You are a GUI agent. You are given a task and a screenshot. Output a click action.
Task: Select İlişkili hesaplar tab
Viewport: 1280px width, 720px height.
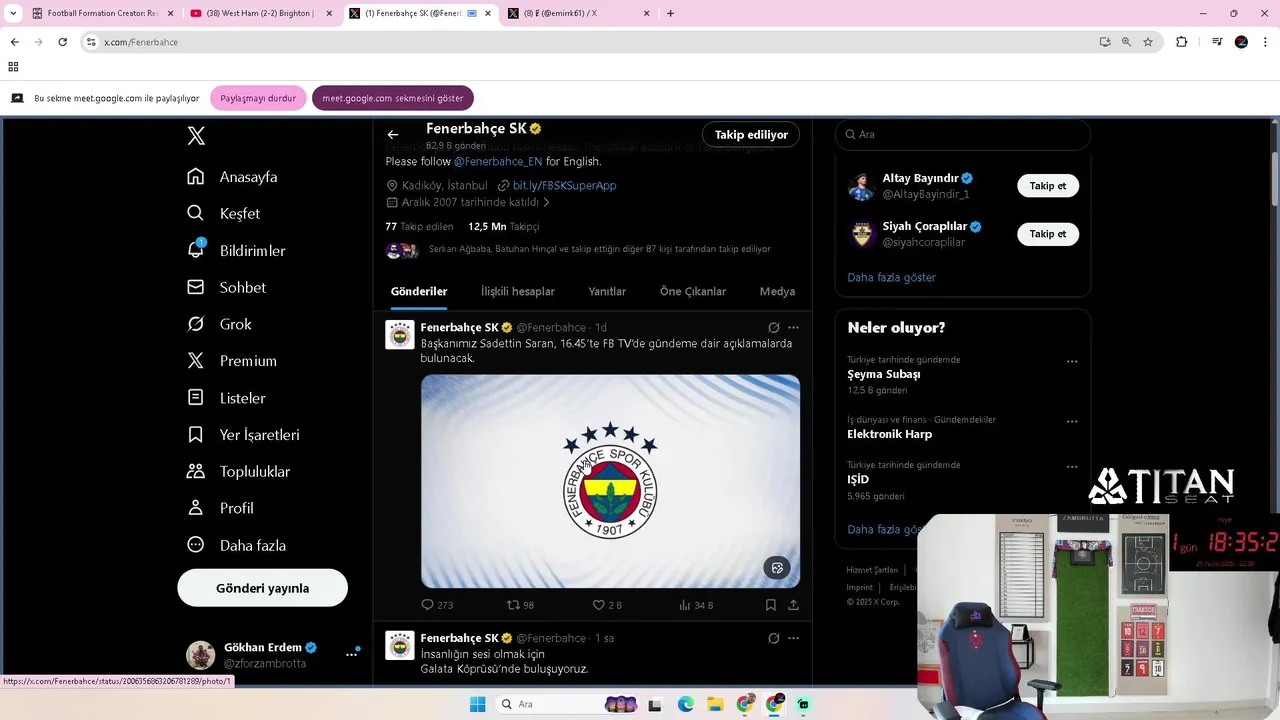coord(518,292)
